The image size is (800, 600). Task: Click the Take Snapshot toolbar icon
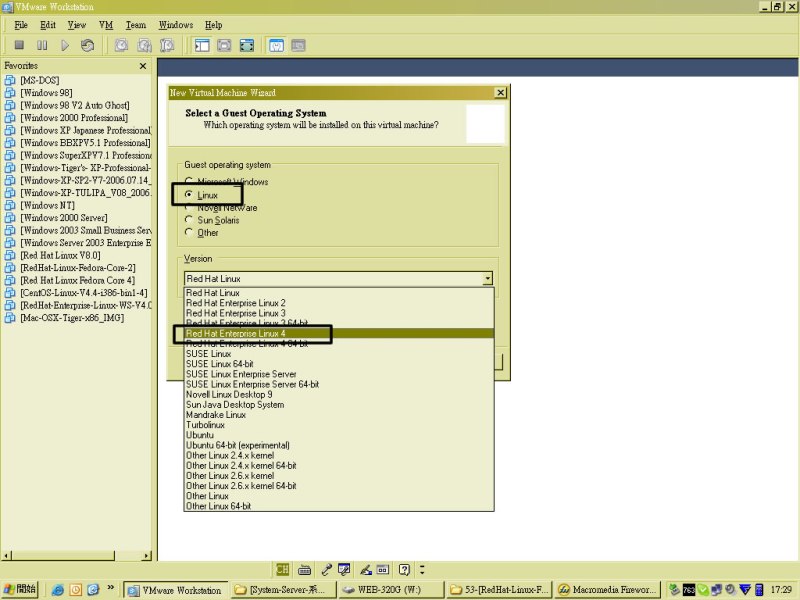[121, 45]
